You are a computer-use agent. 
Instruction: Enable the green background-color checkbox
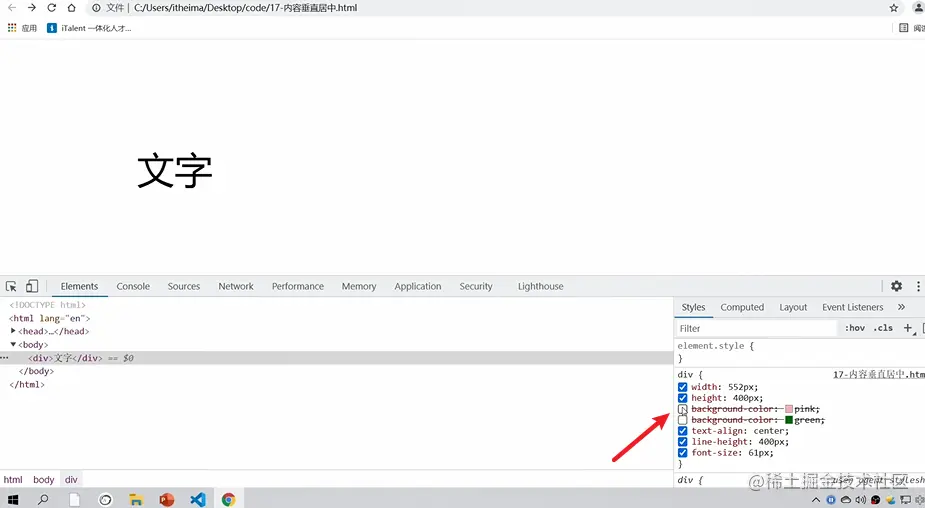tap(683, 420)
